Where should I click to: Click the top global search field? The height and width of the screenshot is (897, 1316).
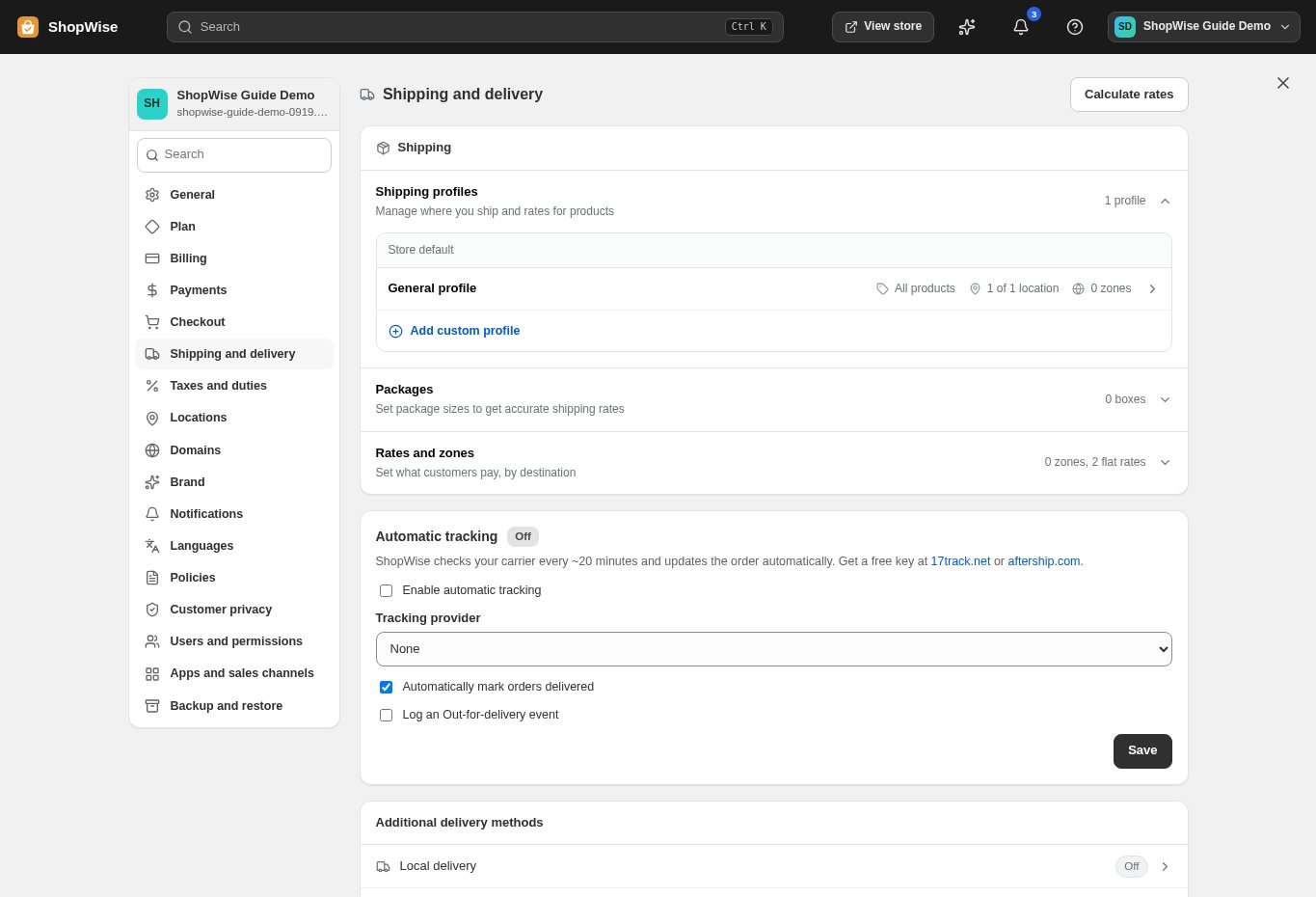click(x=475, y=27)
